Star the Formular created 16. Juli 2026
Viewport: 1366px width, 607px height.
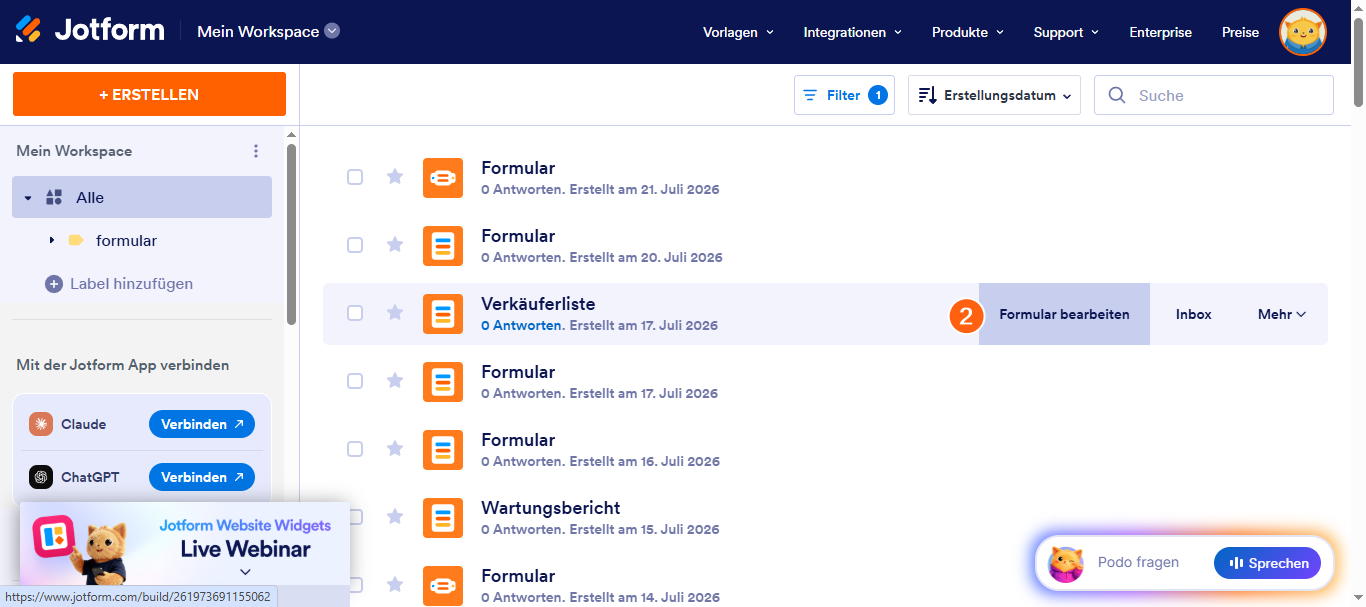tap(395, 449)
